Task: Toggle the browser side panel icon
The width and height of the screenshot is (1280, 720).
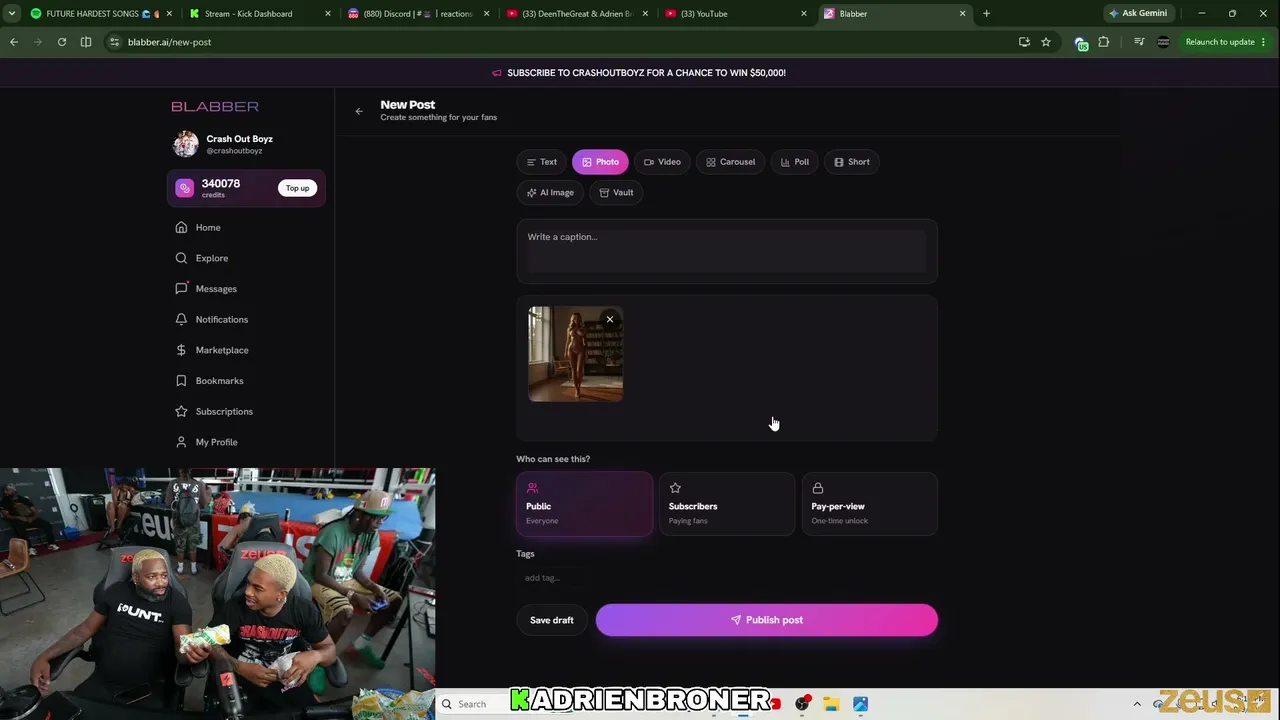Action: click(x=86, y=42)
